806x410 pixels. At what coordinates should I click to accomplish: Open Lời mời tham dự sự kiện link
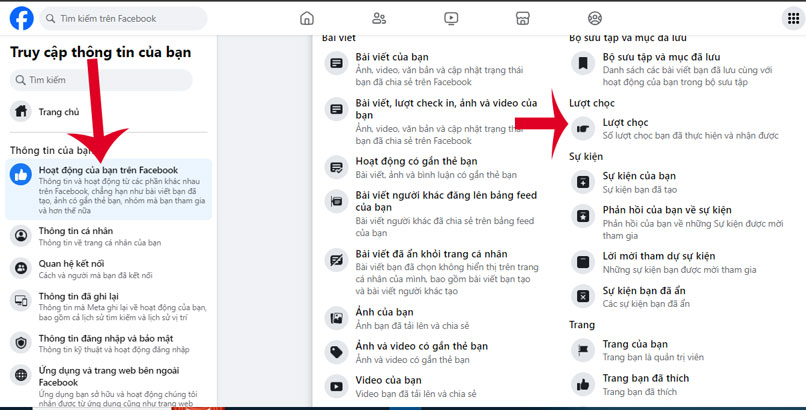[659, 256]
